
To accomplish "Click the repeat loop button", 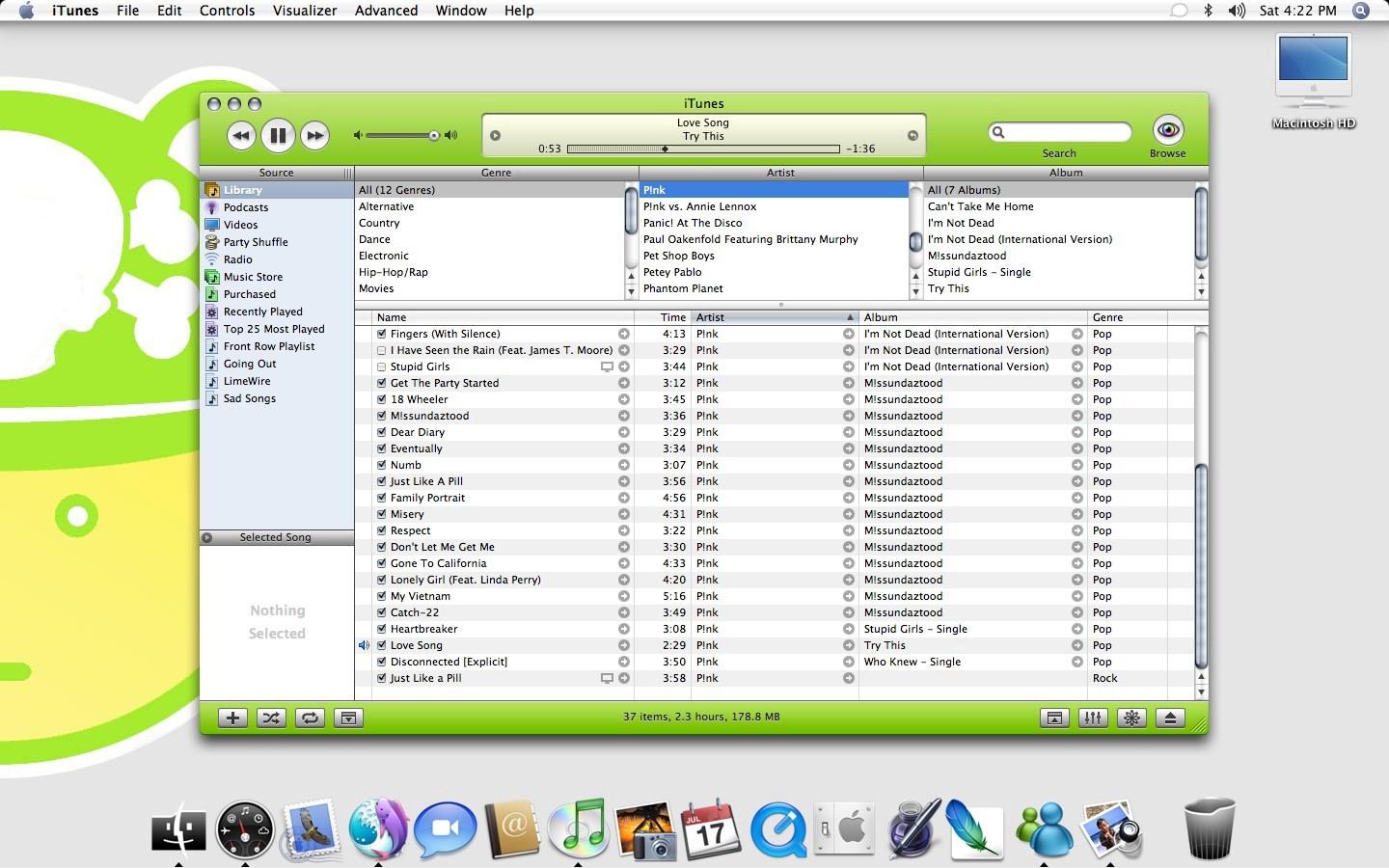I will (310, 718).
